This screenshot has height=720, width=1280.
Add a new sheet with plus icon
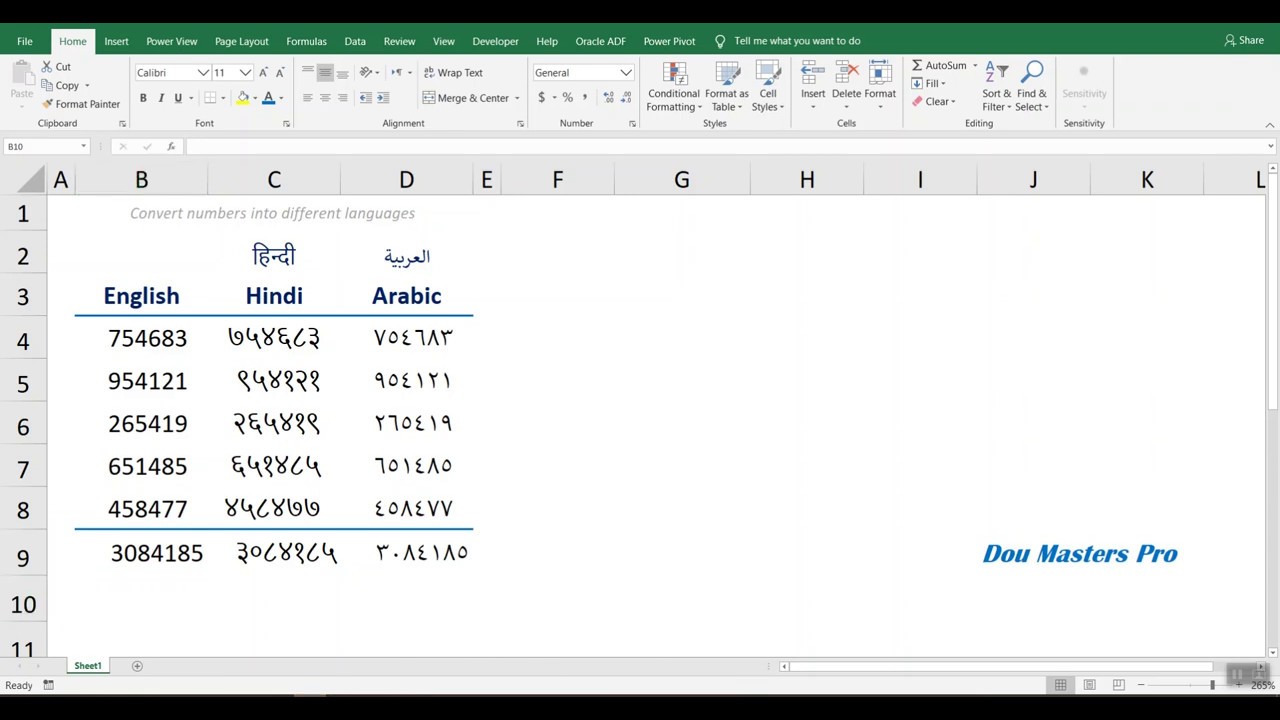click(137, 666)
